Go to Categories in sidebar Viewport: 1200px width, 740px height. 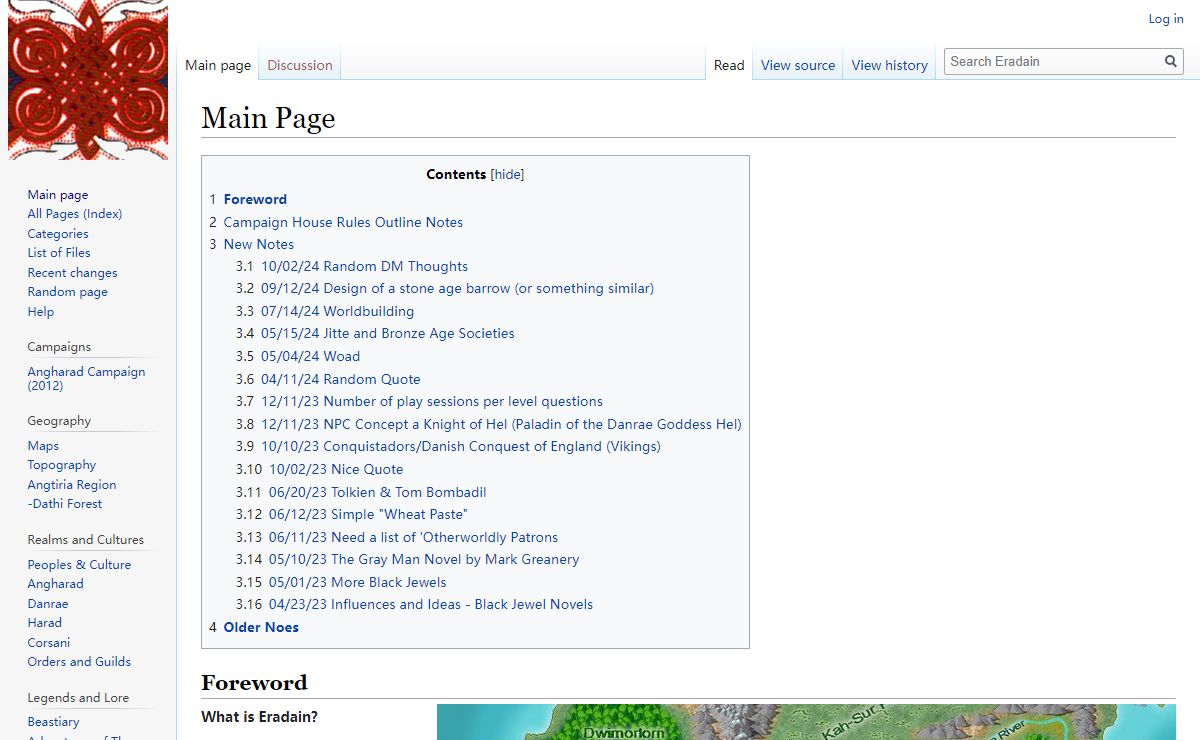58,234
